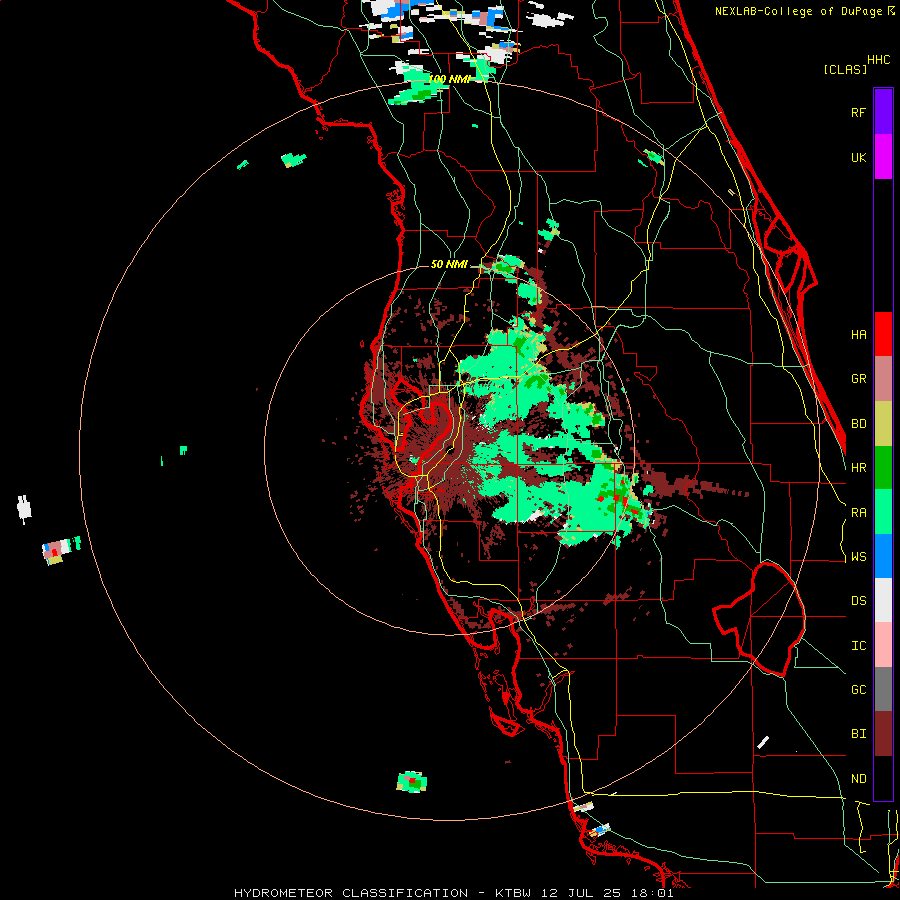
Task: Click the Lake Okeechobee outline
Action: [x=759, y=619]
